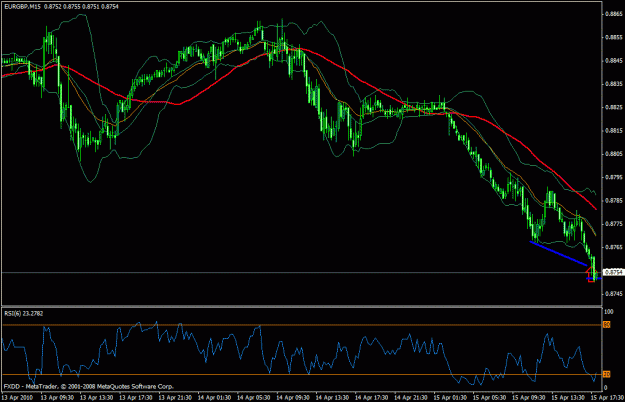625x402 pixels.
Task: Click time label 13 Apr 21:30
Action: (175, 398)
